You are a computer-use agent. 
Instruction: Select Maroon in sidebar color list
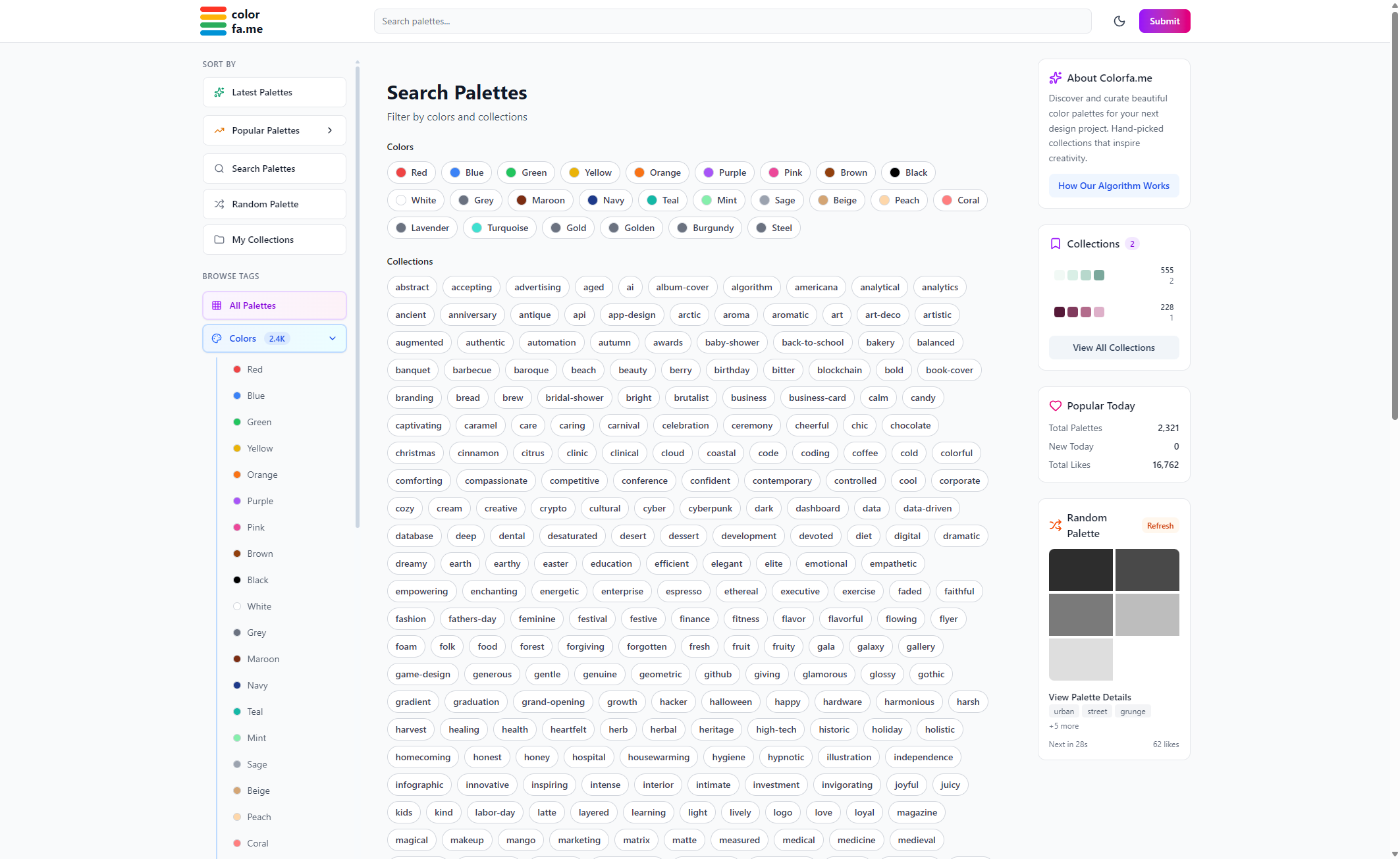[263, 659]
